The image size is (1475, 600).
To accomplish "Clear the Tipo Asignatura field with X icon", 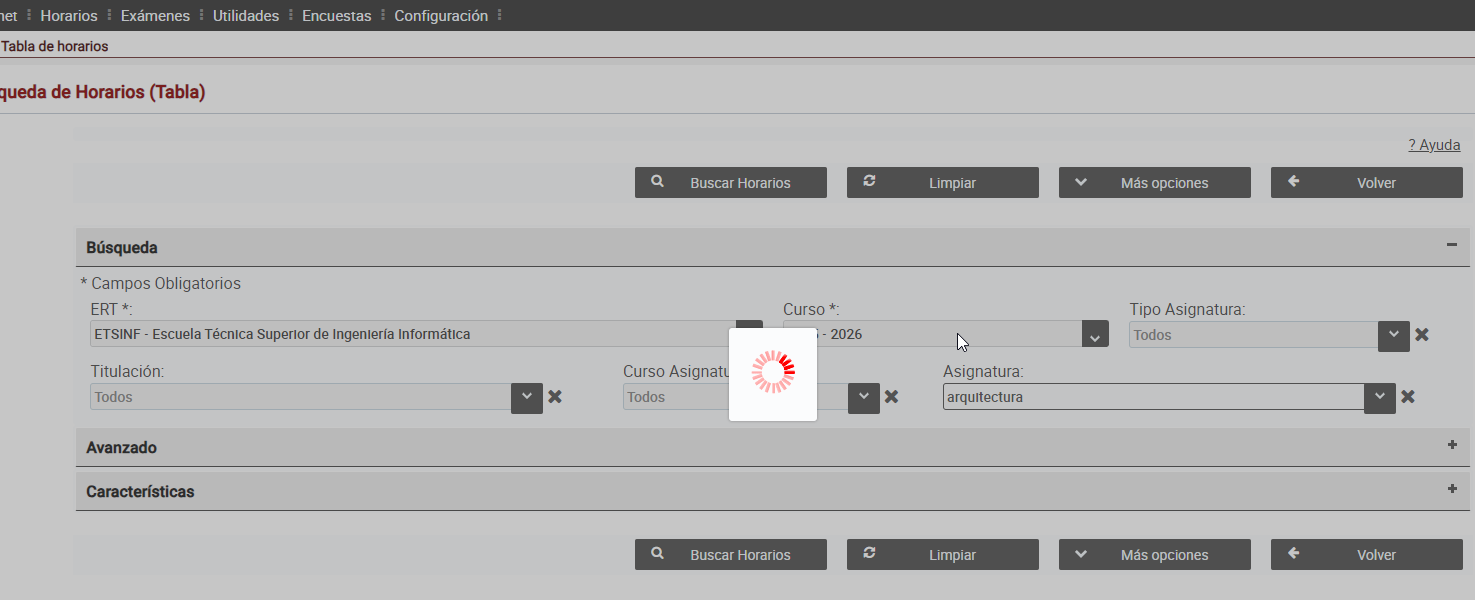I will click(x=1422, y=335).
